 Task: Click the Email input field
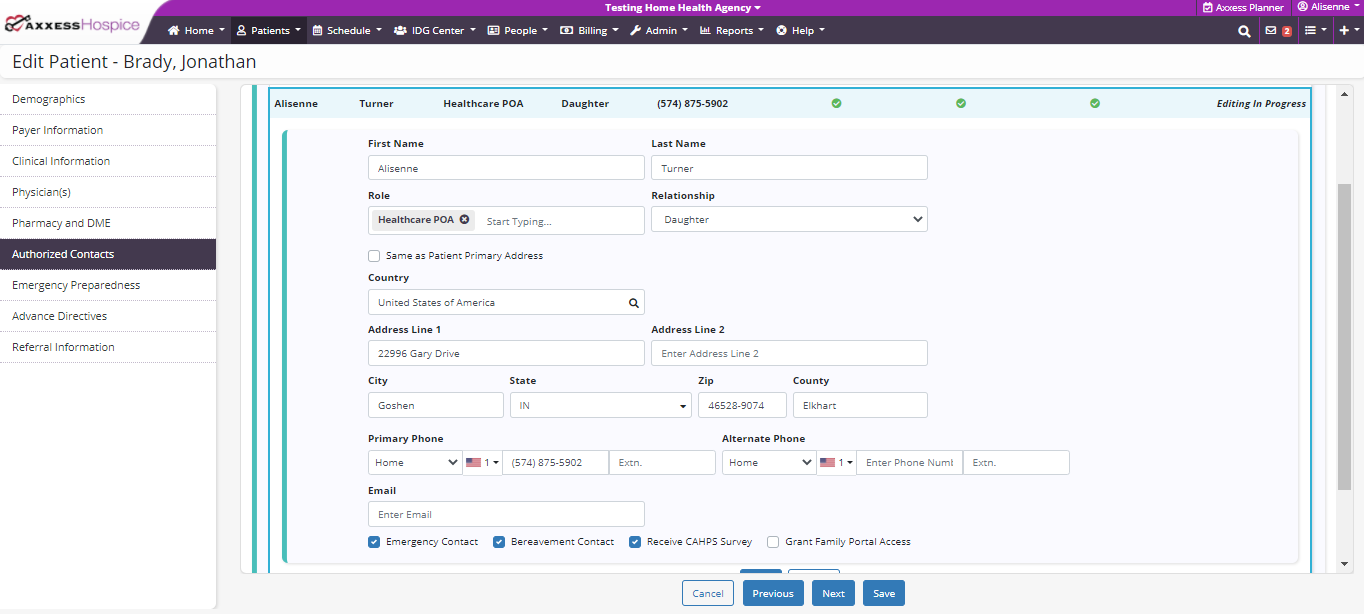tap(506, 515)
